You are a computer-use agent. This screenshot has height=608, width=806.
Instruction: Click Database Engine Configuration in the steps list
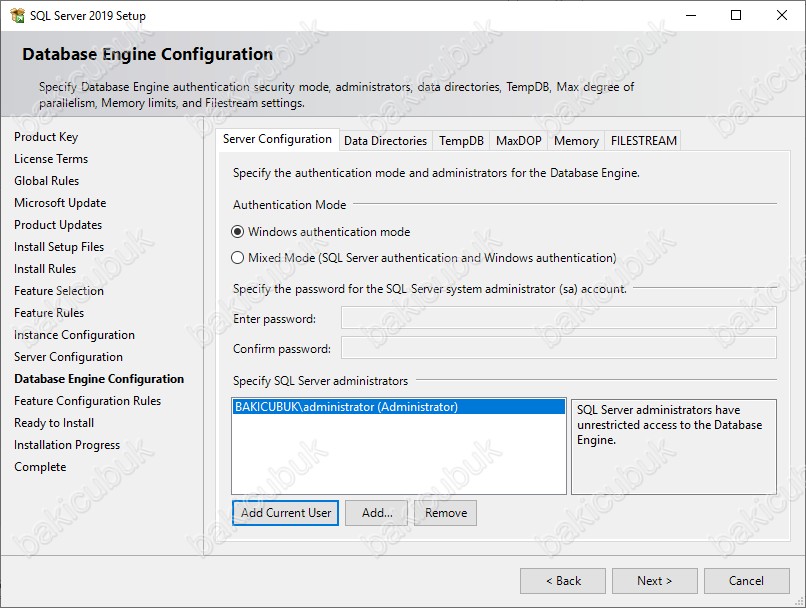click(x=99, y=379)
